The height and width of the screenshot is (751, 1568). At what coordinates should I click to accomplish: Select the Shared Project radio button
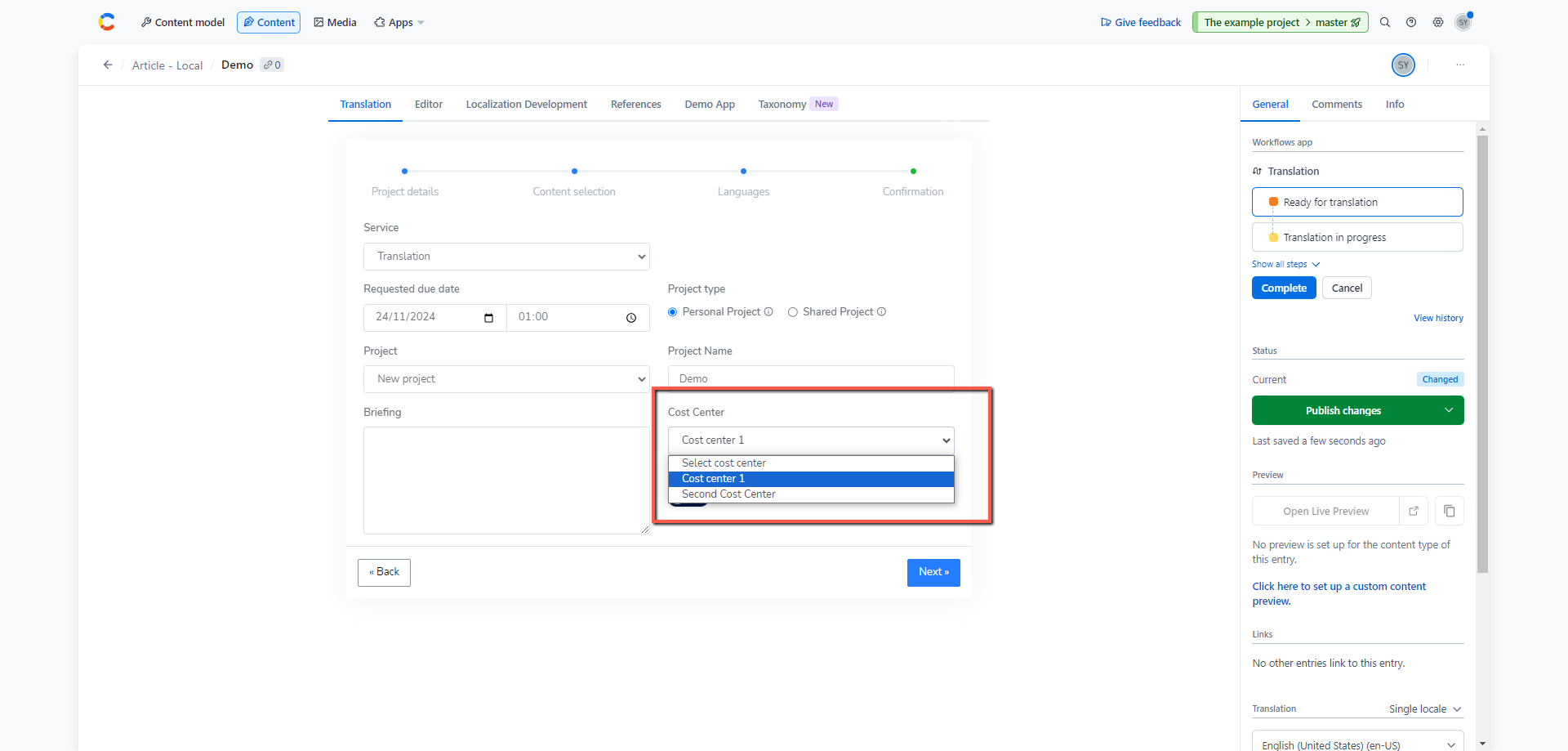(793, 312)
